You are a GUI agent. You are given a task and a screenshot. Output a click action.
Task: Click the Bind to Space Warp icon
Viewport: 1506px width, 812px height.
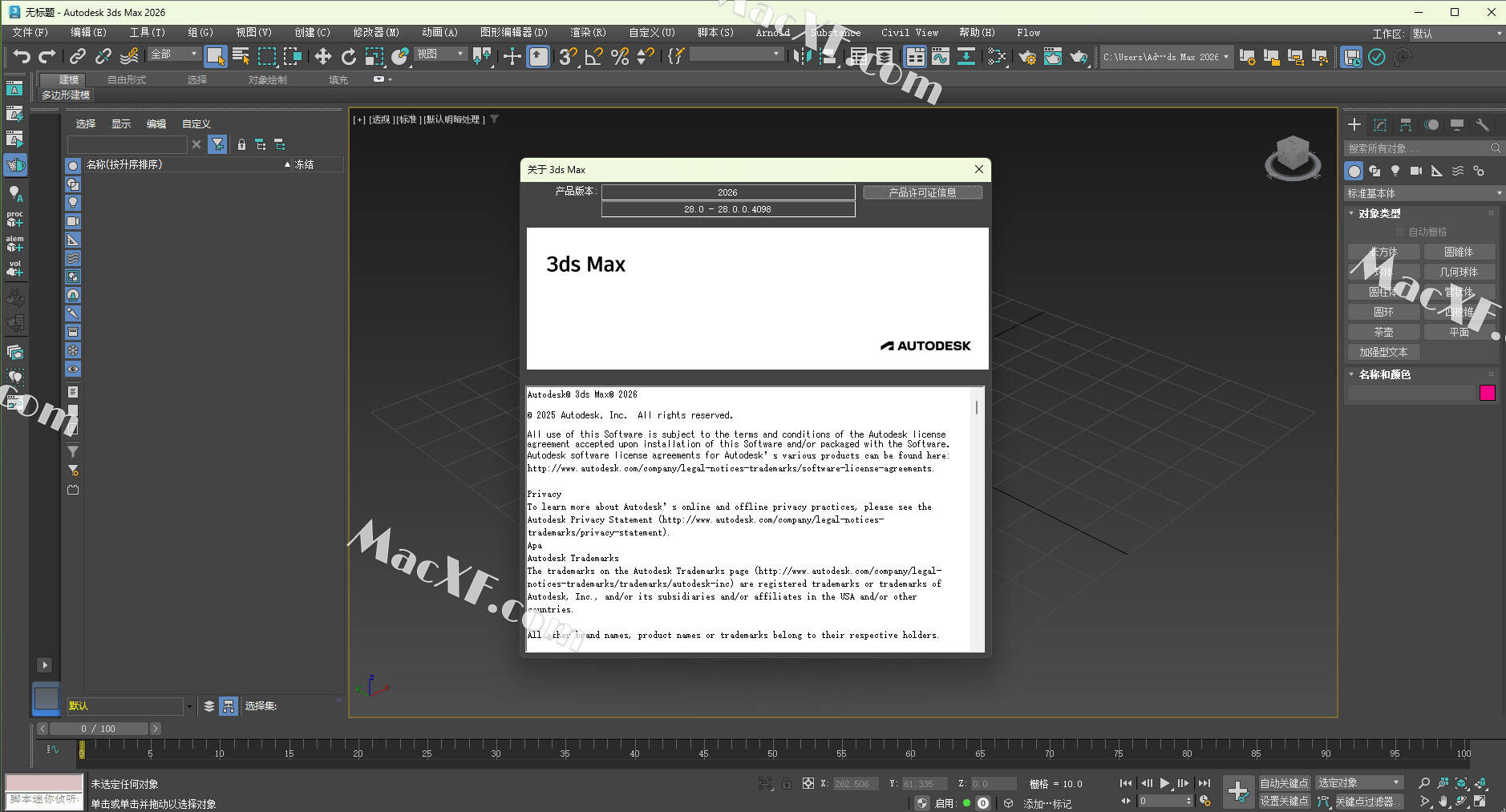(x=128, y=56)
